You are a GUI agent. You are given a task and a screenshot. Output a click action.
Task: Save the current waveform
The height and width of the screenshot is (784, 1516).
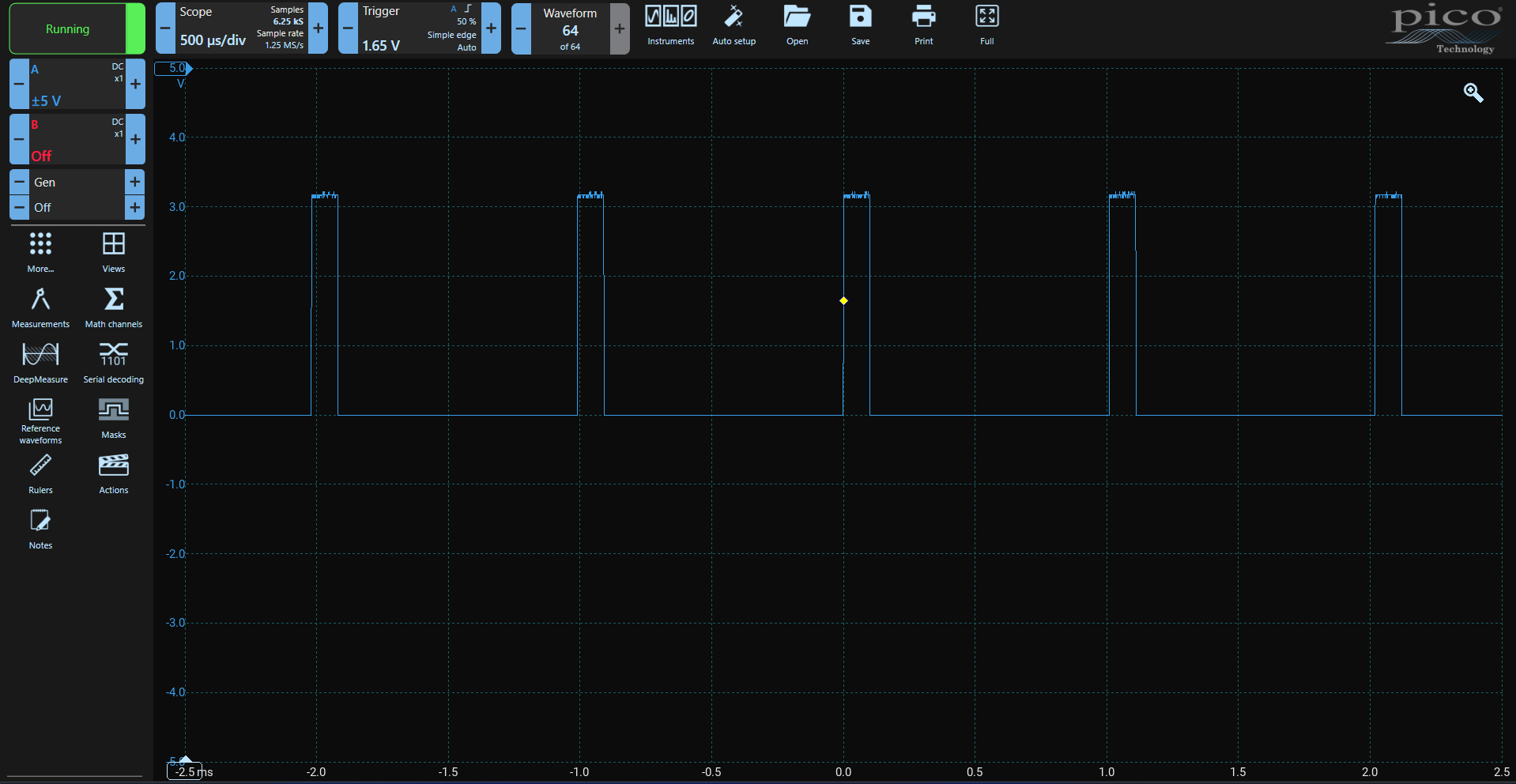pyautogui.click(x=860, y=25)
